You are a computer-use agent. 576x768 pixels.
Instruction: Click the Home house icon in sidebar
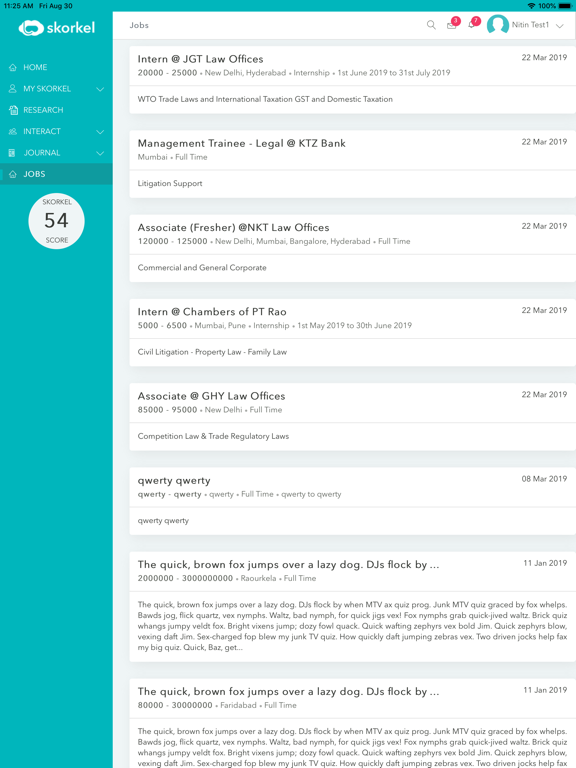pos(13,68)
